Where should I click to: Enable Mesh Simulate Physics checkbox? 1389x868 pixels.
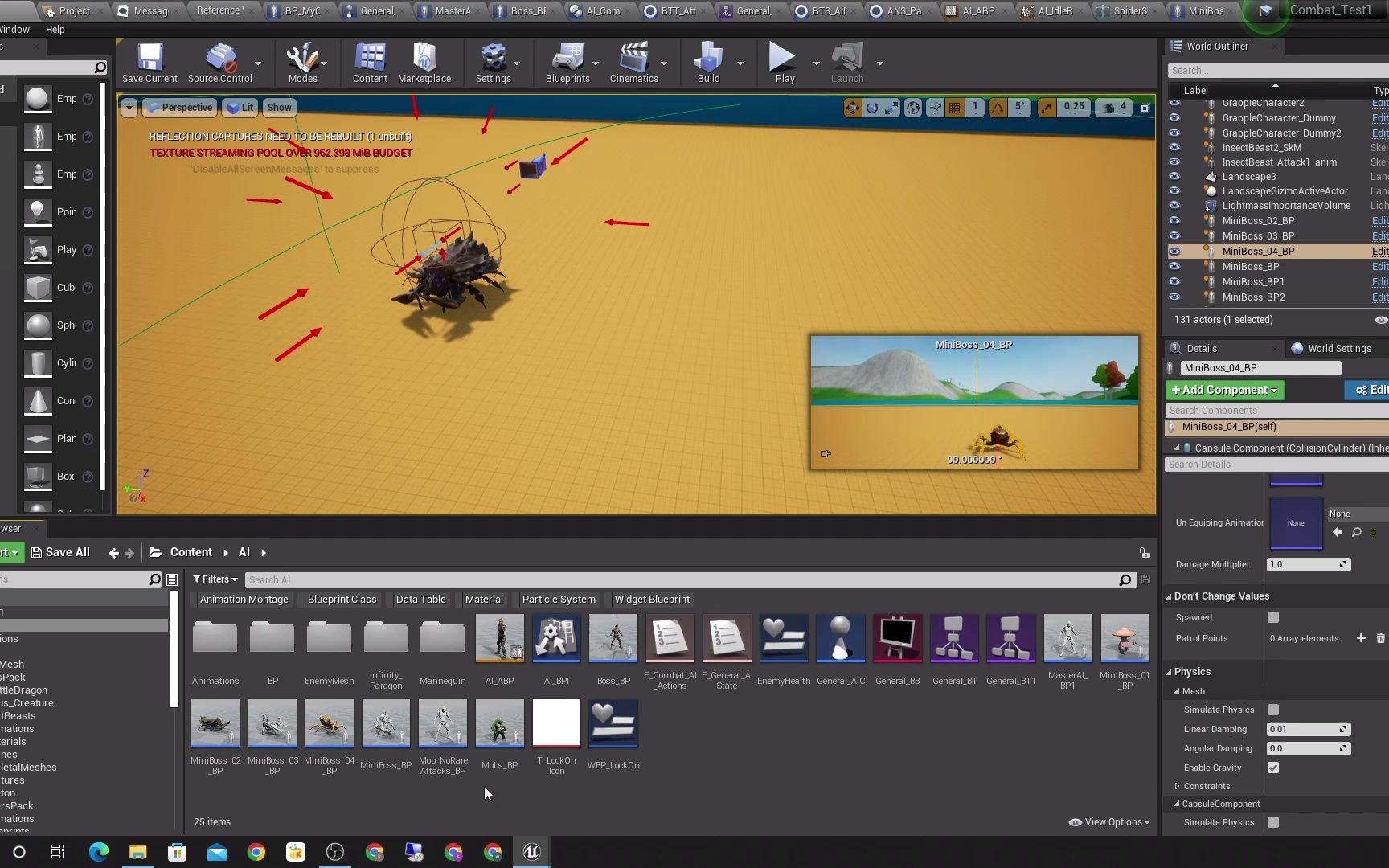tap(1273, 710)
